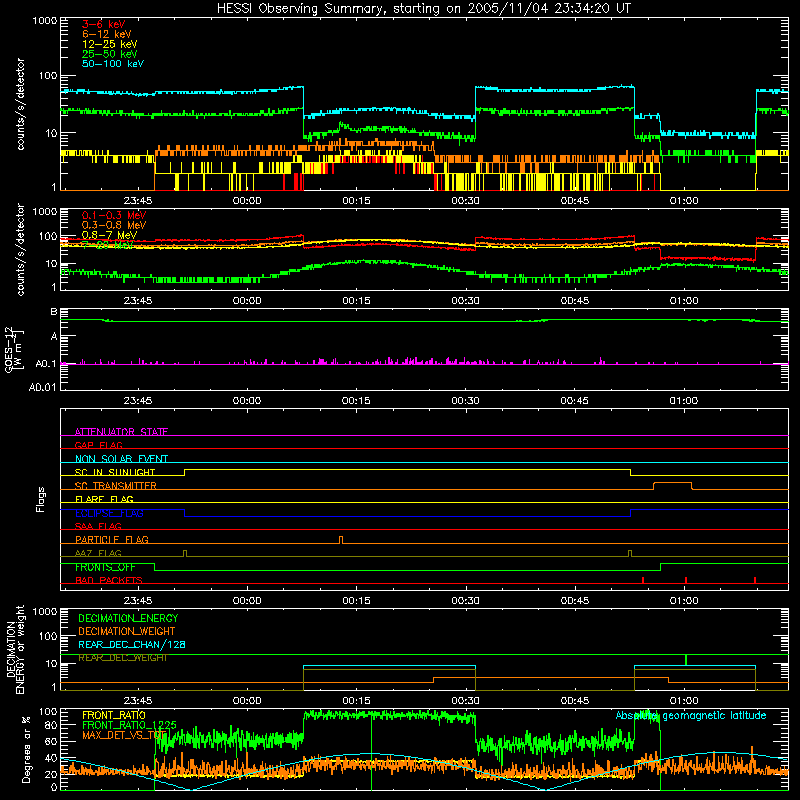Select the 'FLARE_FLAG' label
800x800 pixels.
104,499
